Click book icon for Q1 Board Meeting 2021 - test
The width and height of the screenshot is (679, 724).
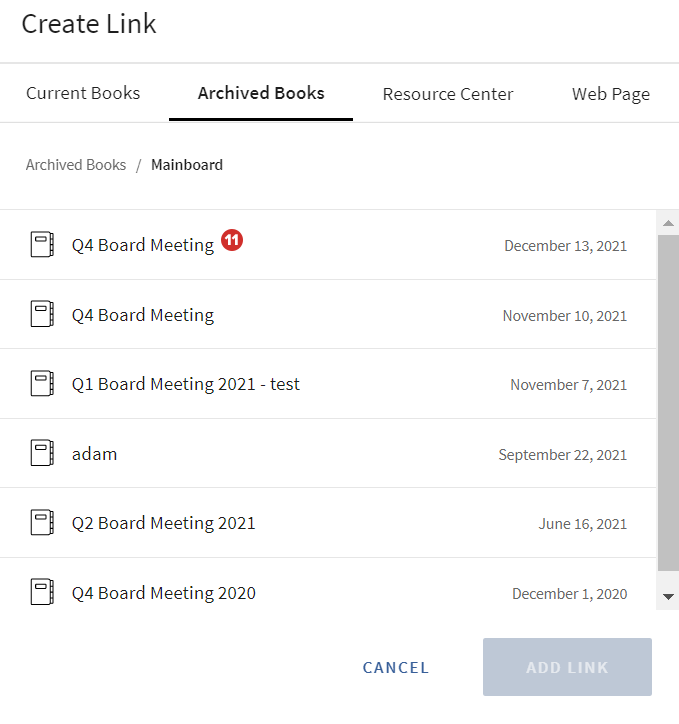(41, 384)
